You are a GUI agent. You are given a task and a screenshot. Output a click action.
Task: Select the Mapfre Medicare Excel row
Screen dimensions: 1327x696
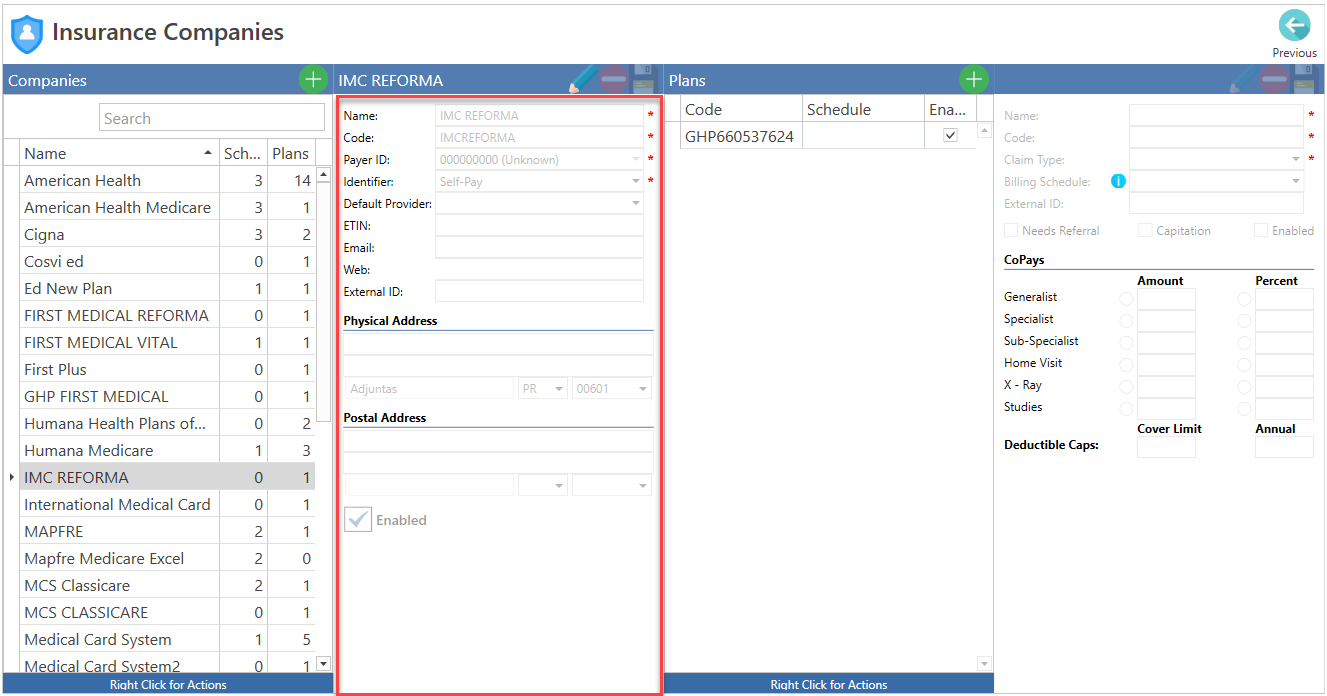168,558
